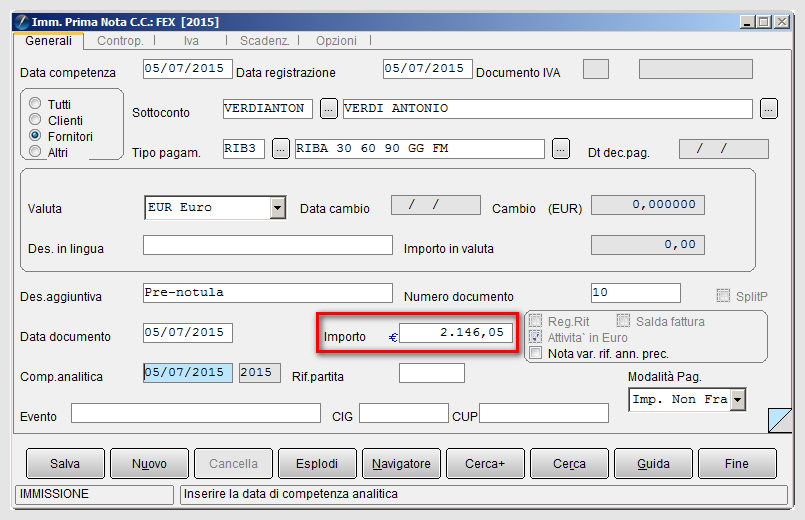Toggle the SplitP checkbox

click(x=723, y=296)
